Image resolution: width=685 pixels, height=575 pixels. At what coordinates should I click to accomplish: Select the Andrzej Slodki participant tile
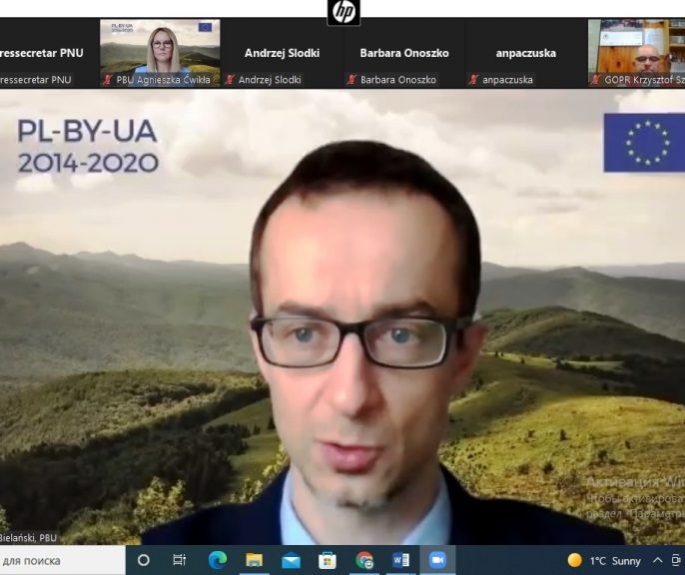pos(282,53)
